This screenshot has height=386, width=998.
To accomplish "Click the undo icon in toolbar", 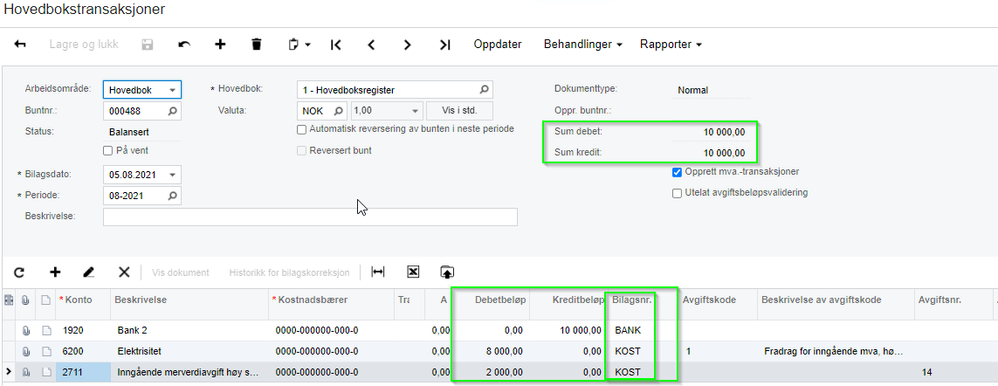I will 184,45.
